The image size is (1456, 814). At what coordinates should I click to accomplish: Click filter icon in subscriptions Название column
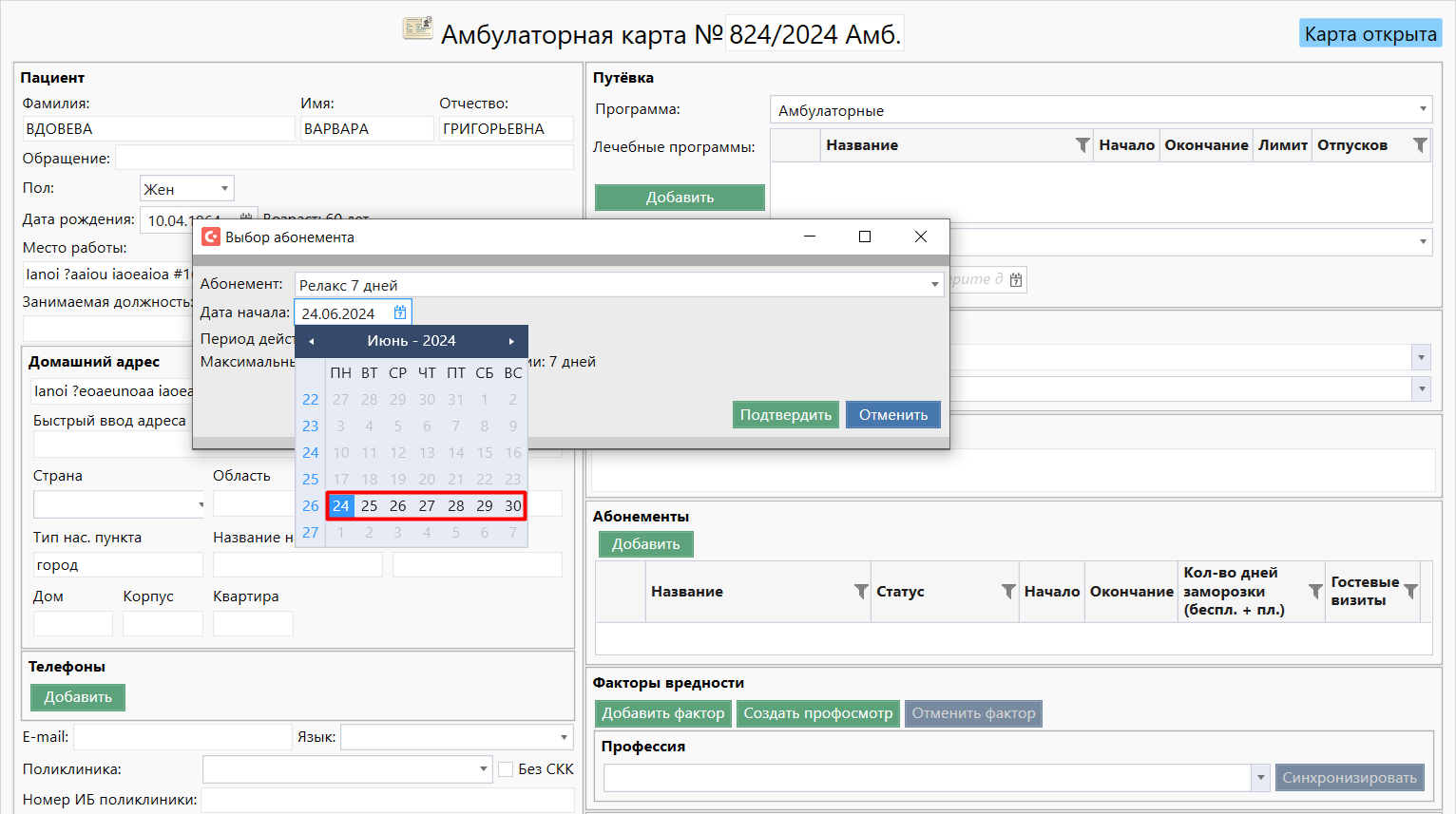(860, 592)
